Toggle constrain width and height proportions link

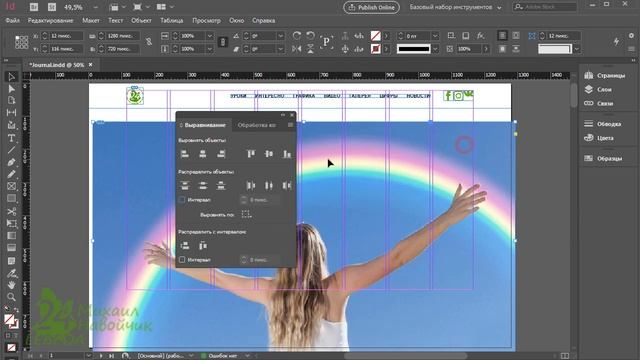149,42
